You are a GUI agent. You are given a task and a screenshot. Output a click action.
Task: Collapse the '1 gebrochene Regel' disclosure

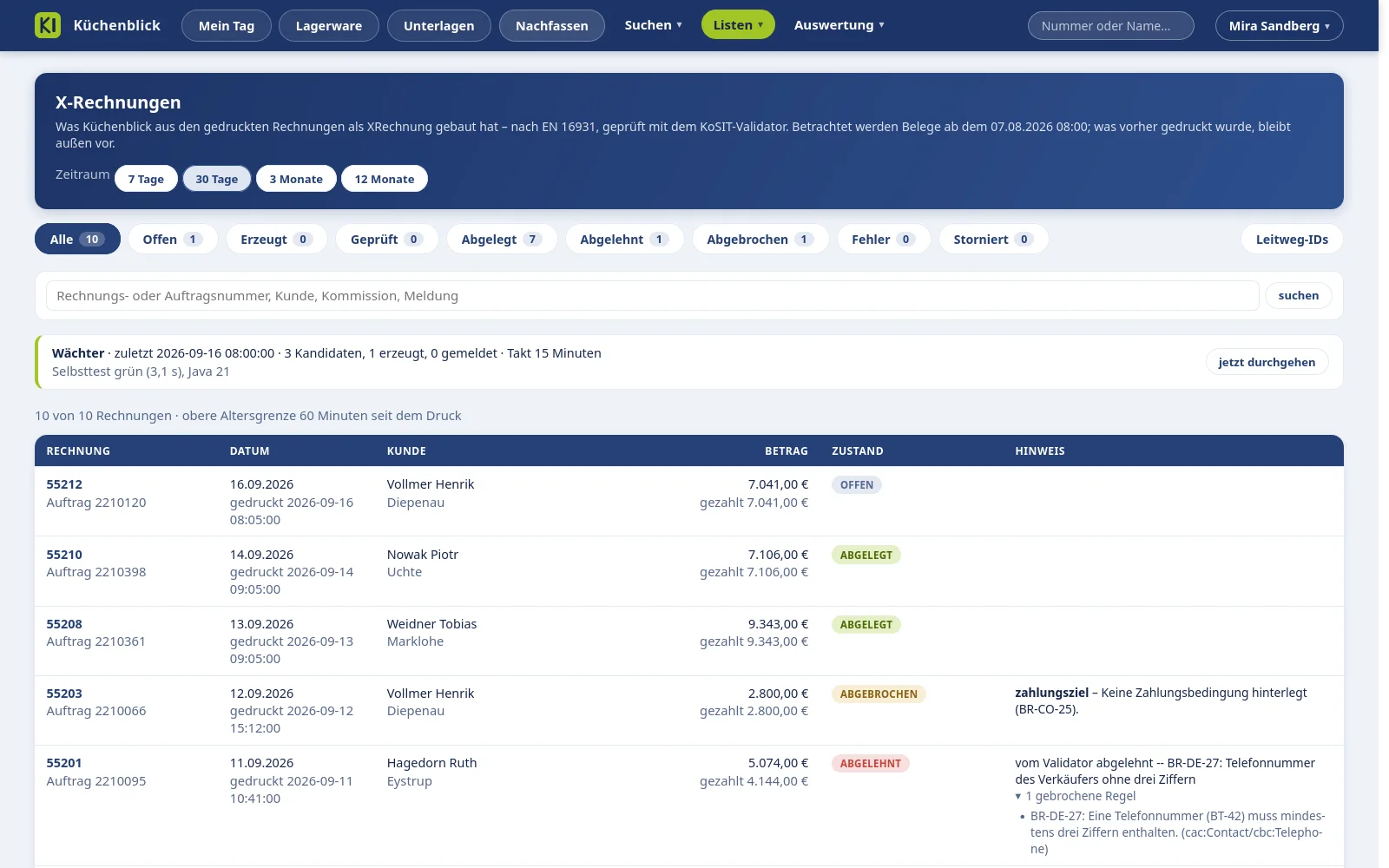(1076, 796)
